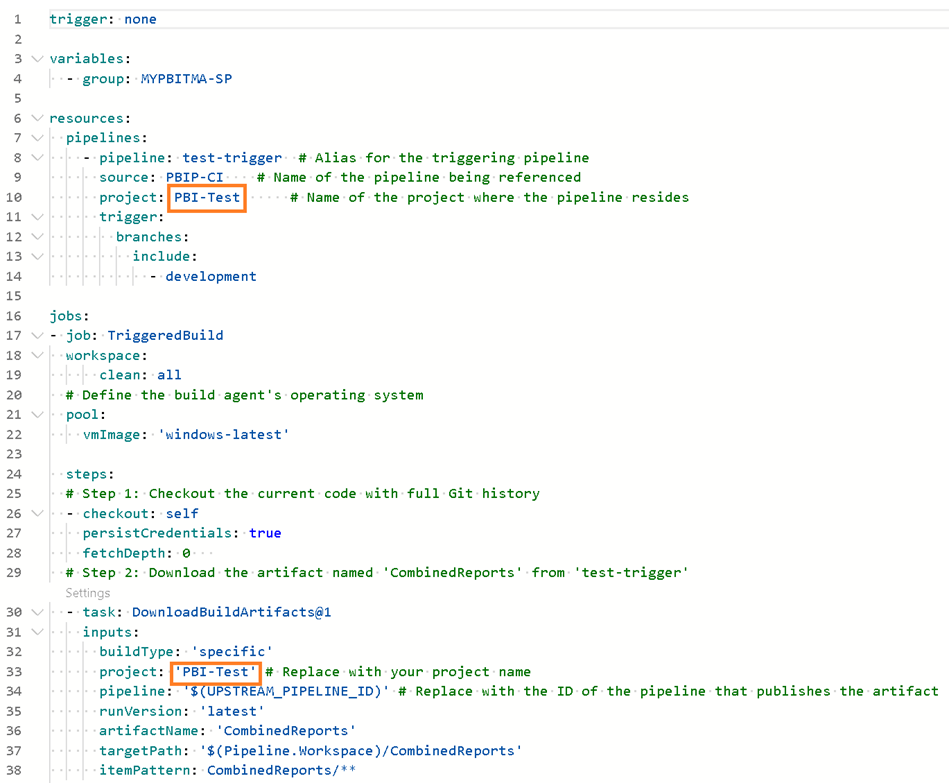Collapse the variables section fold arrow

[38, 59]
